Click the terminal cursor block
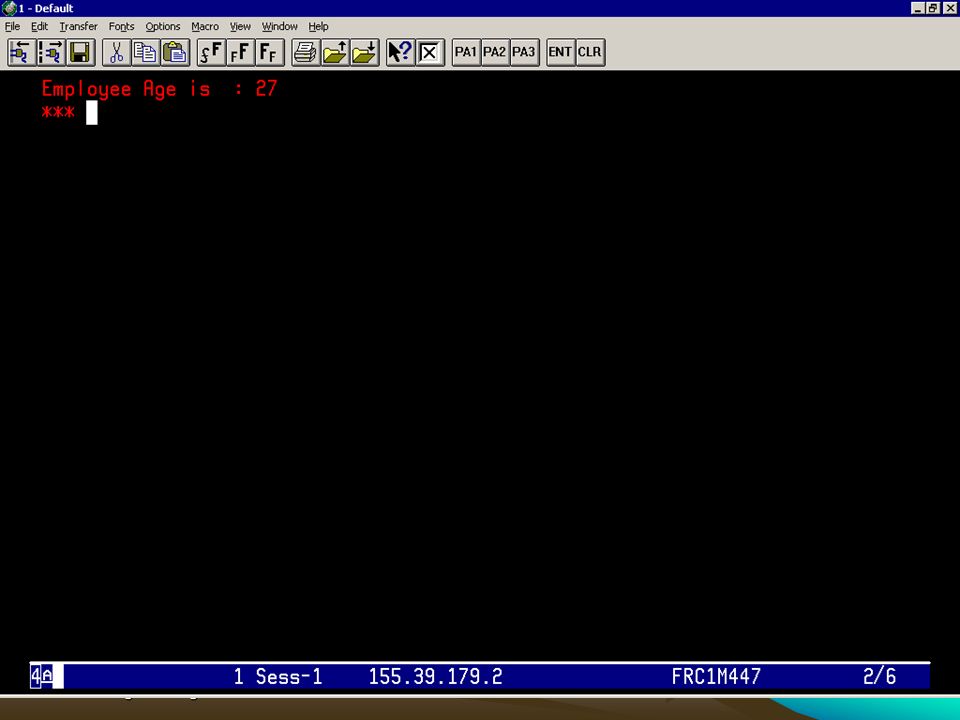The width and height of the screenshot is (960, 720). pos(92,113)
